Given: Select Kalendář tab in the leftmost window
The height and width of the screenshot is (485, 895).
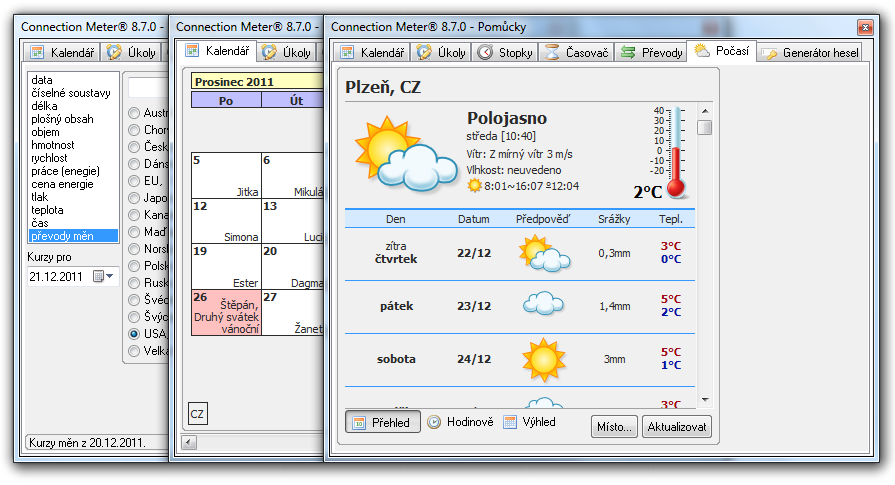Looking at the screenshot, I should (x=62, y=52).
